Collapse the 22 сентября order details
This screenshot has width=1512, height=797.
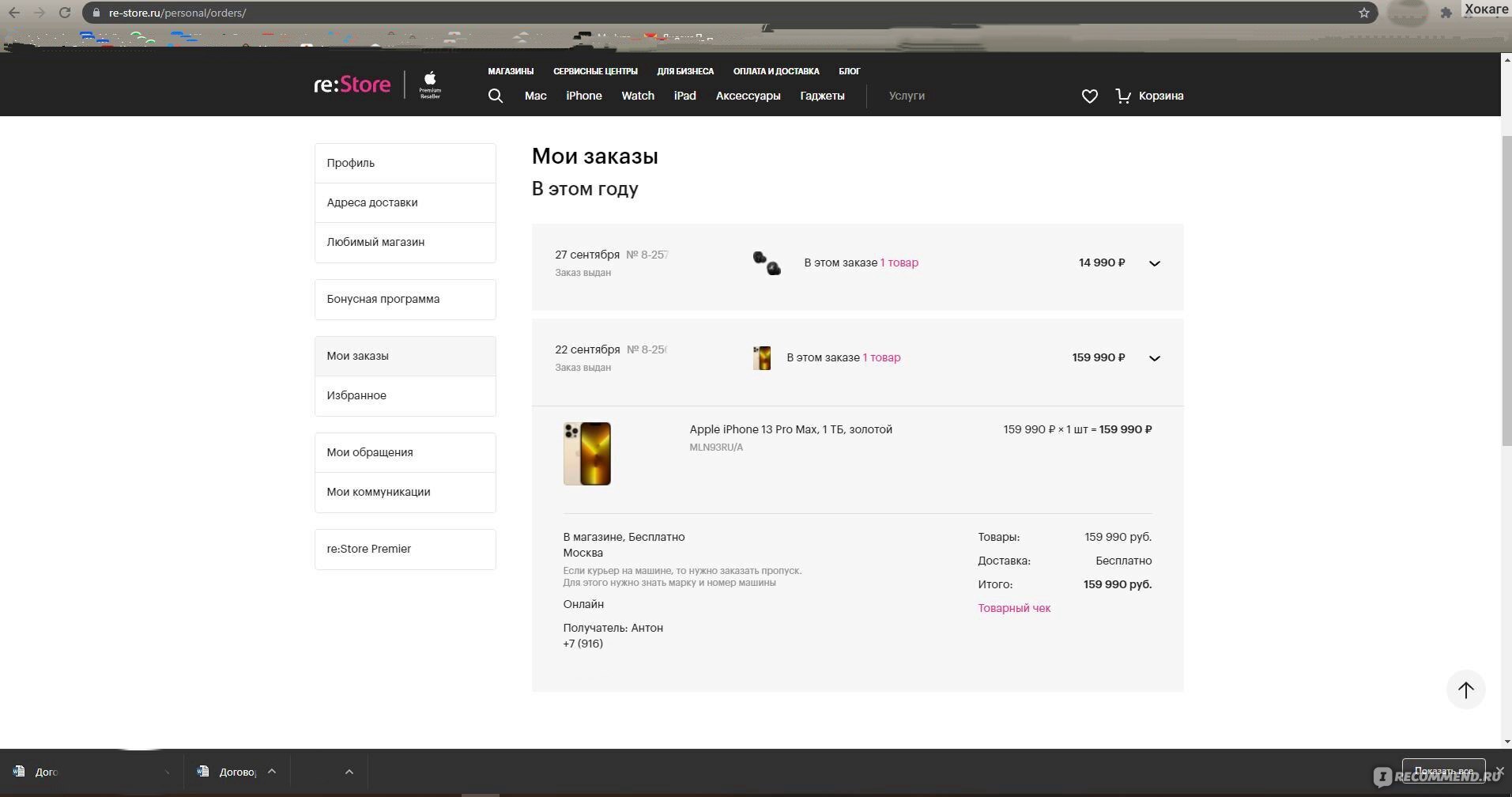[1154, 358]
